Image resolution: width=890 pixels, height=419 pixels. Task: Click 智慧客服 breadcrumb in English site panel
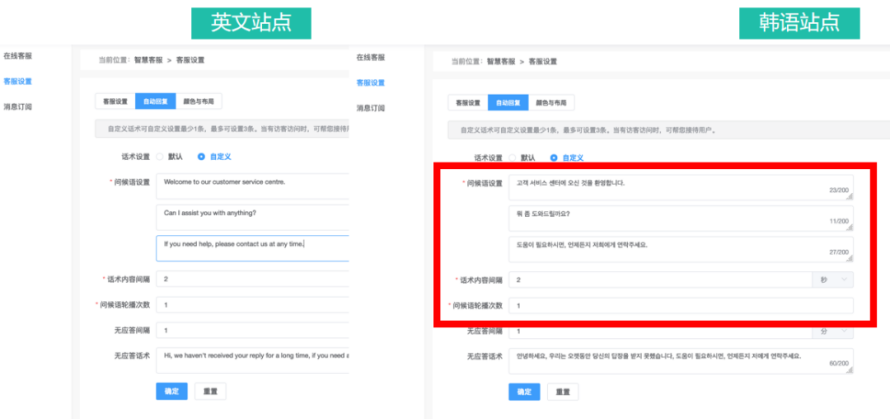tap(148, 60)
